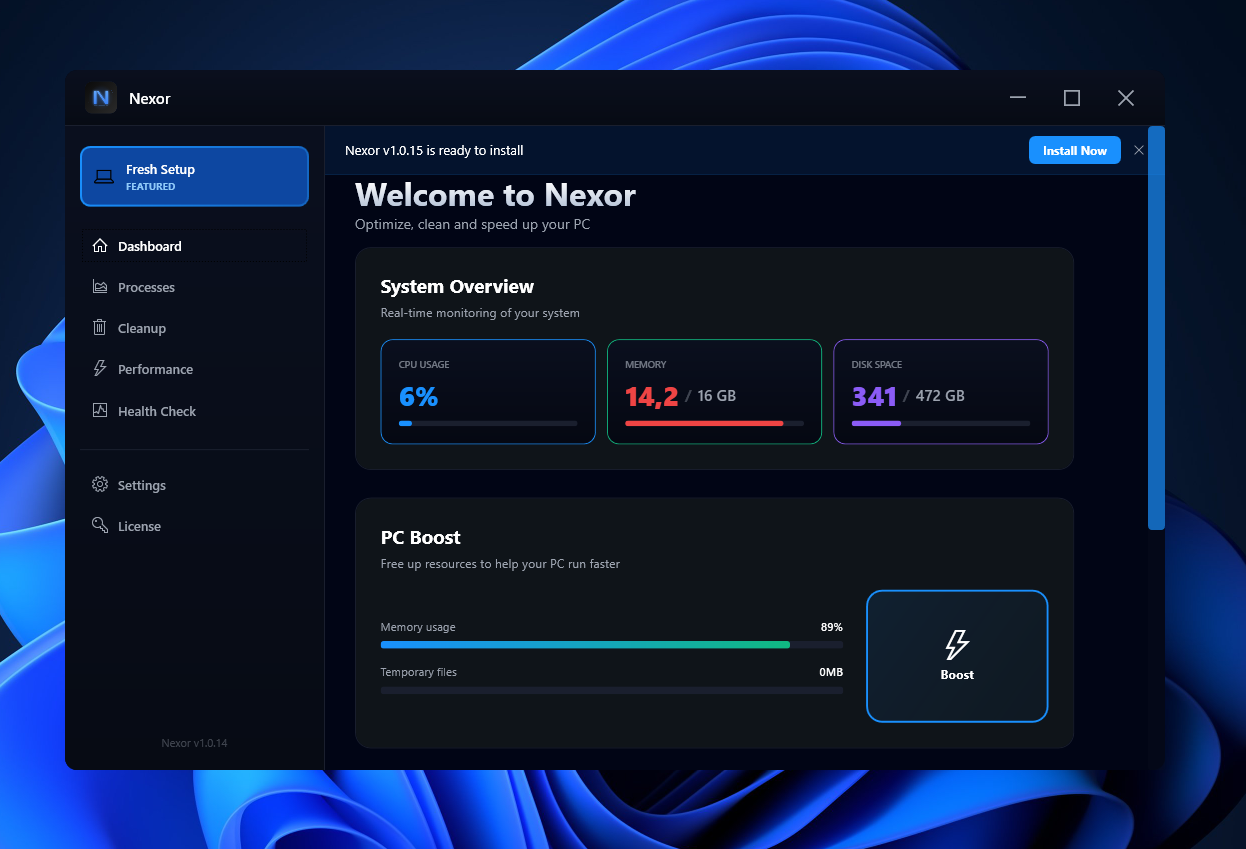
Task: Click the '6%' CPU value
Action: pyautogui.click(x=418, y=397)
